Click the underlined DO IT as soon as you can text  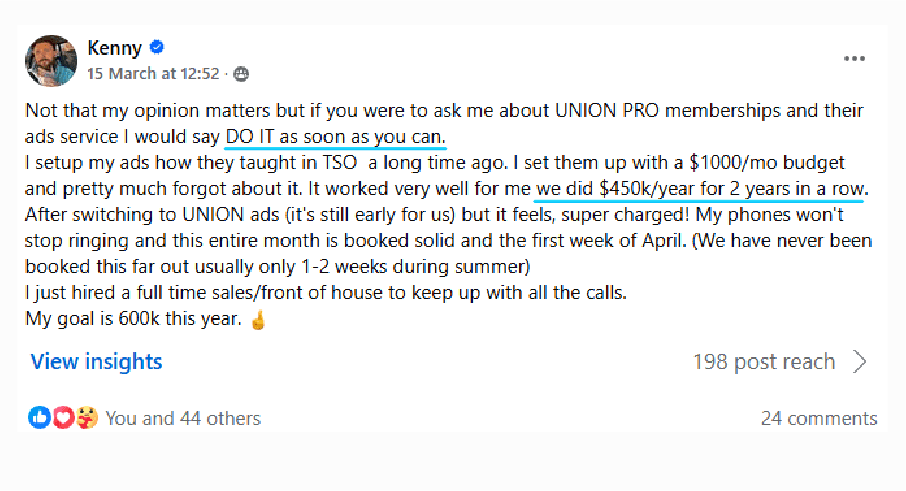[335, 137]
